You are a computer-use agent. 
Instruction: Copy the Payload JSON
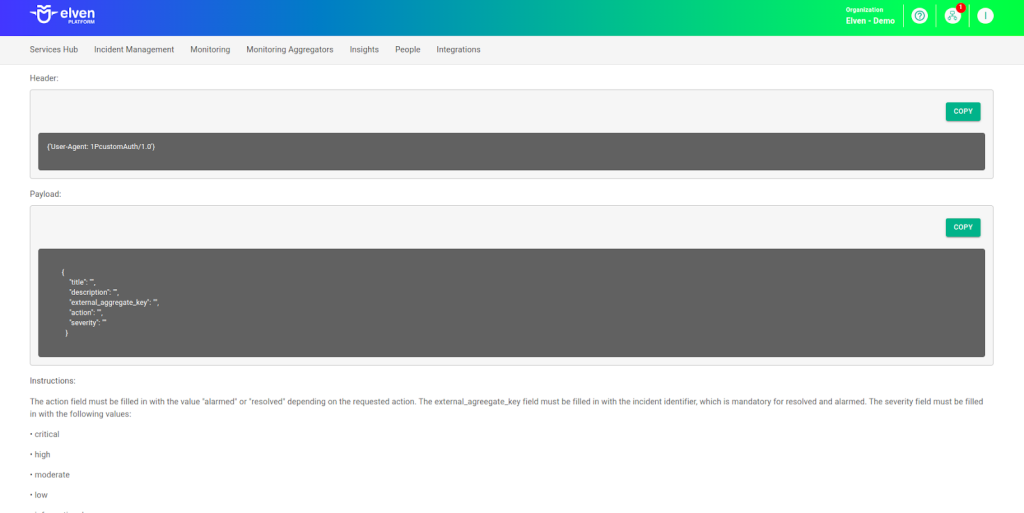click(962, 227)
